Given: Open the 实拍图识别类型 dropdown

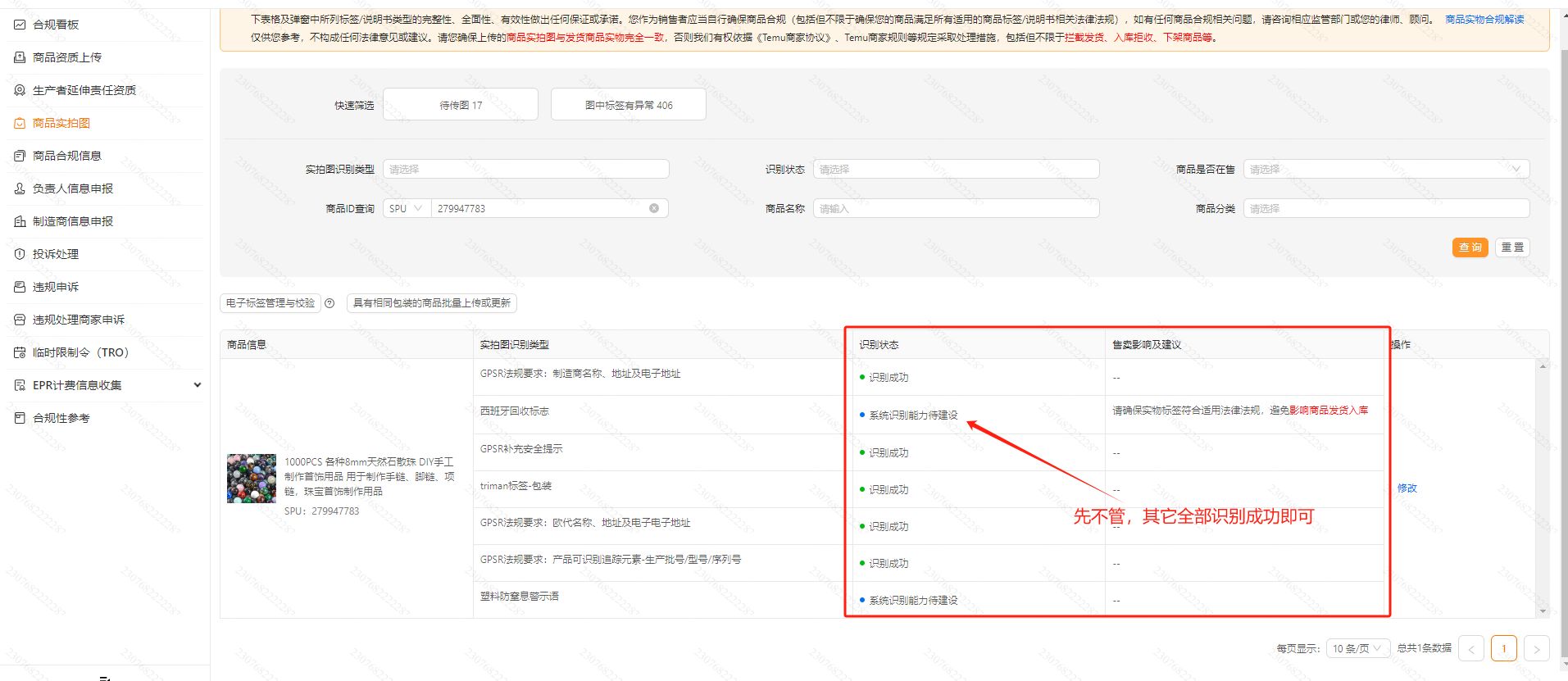Looking at the screenshot, I should pos(525,169).
